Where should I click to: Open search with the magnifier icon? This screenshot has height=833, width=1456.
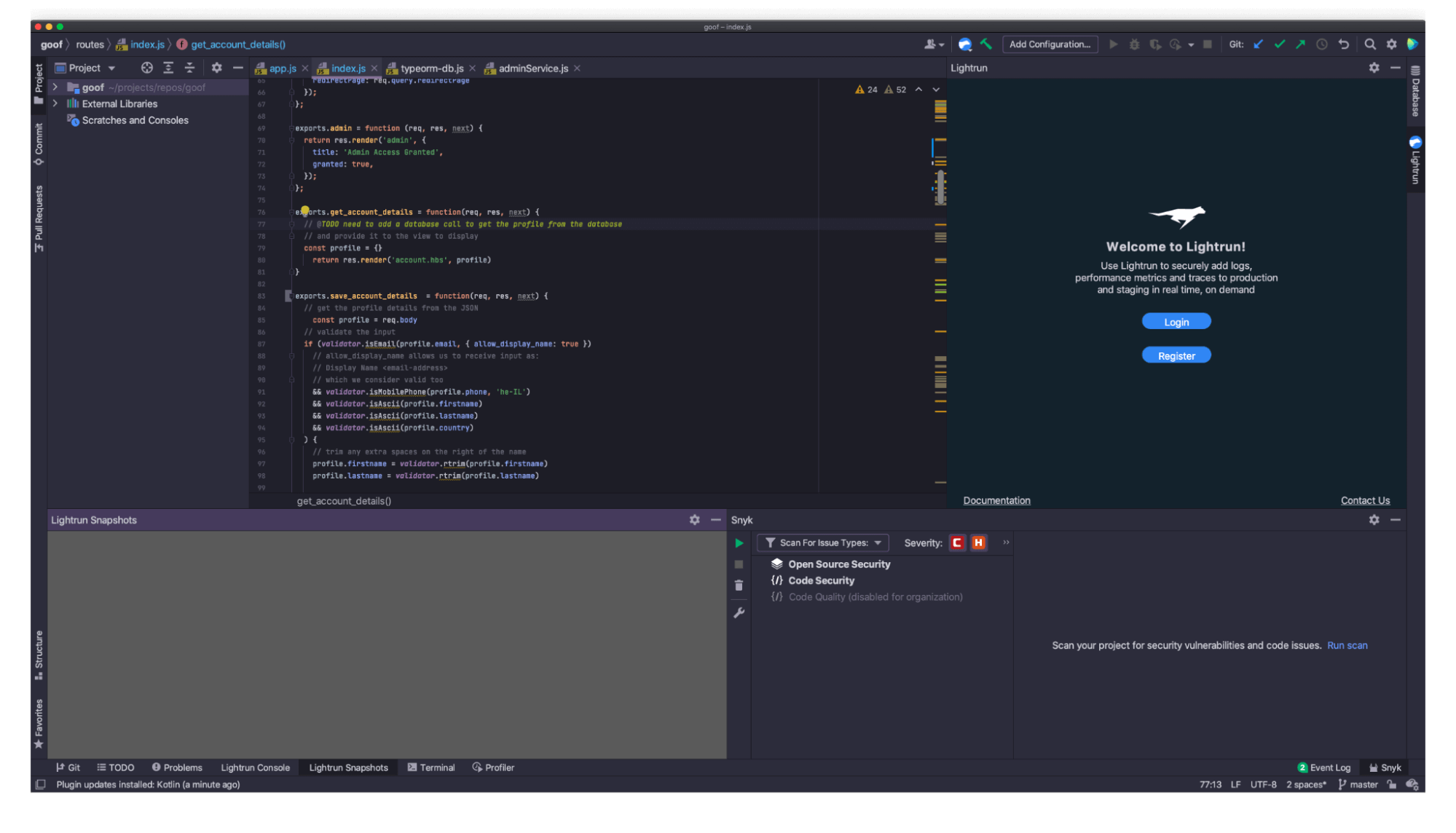[x=1370, y=44]
